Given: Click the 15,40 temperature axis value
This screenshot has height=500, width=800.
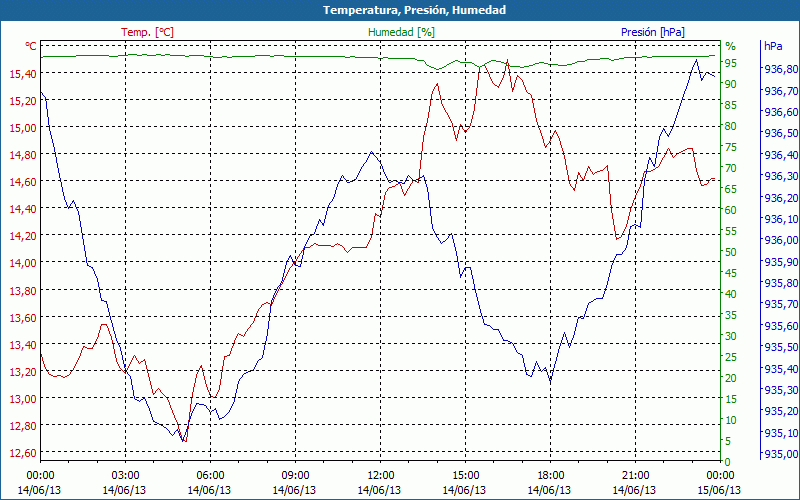Looking at the screenshot, I should [x=23, y=74].
